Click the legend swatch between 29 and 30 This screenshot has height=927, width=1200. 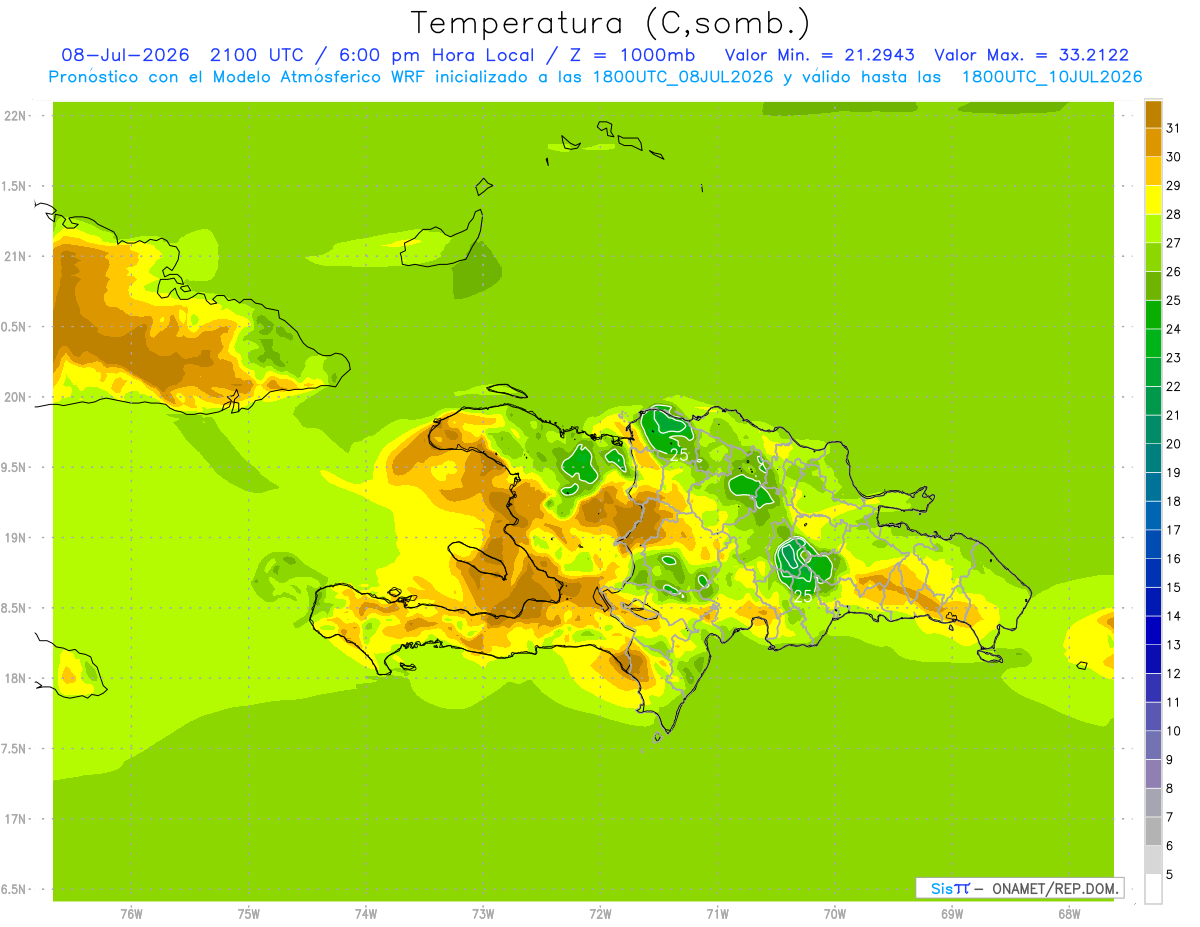[x=1153, y=171]
